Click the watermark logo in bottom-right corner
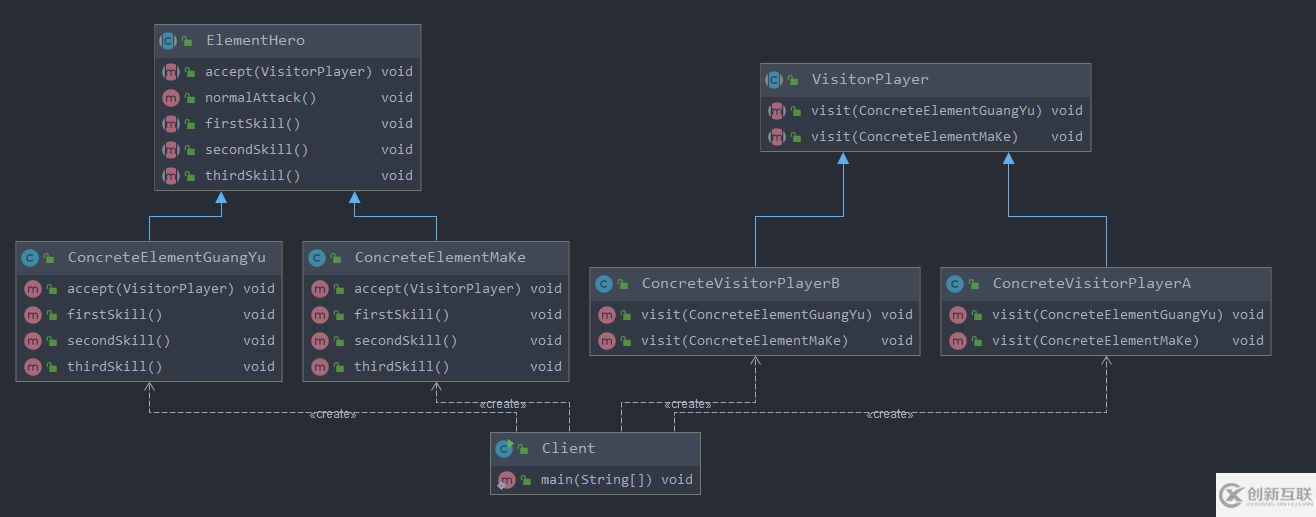This screenshot has width=1316, height=517. [1265, 494]
